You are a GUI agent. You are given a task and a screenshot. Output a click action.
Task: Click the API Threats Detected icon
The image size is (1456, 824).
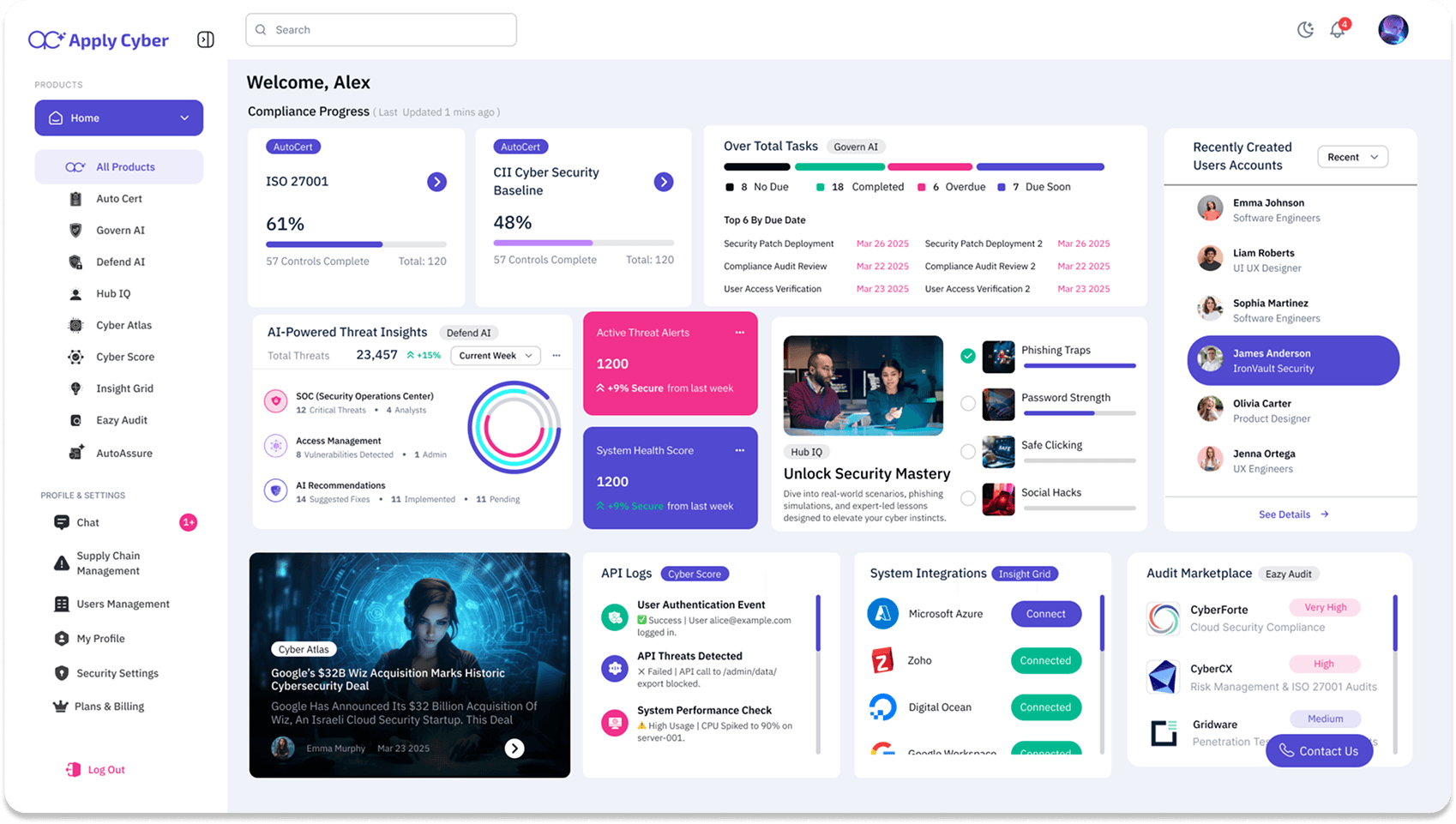[x=615, y=668]
